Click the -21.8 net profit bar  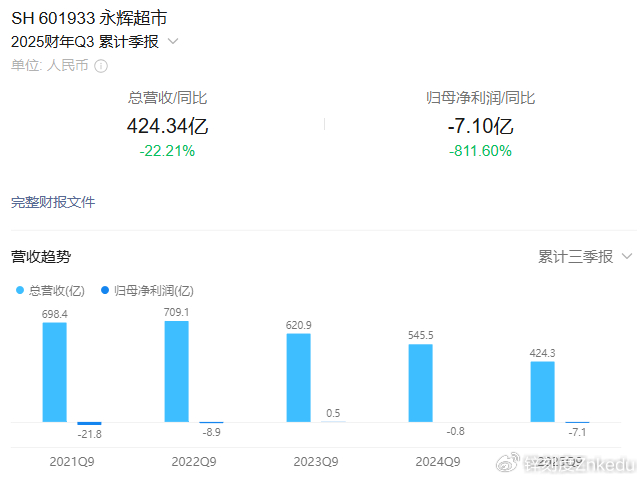89,423
